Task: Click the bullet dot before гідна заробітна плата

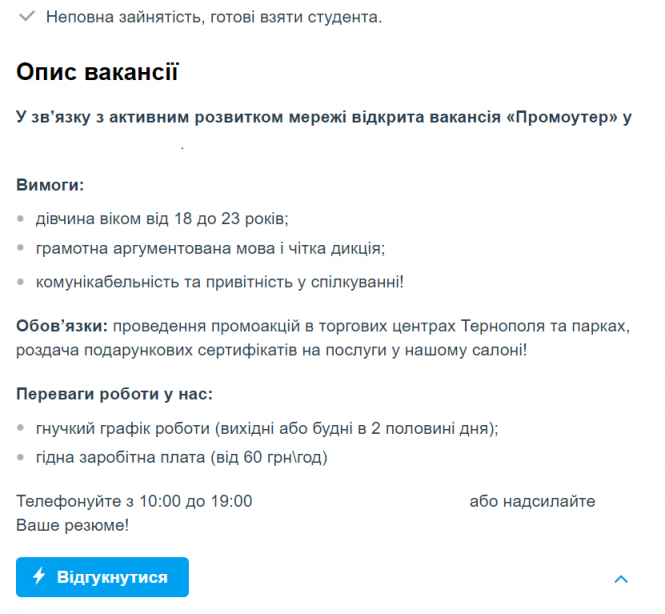Action: tap(22, 458)
